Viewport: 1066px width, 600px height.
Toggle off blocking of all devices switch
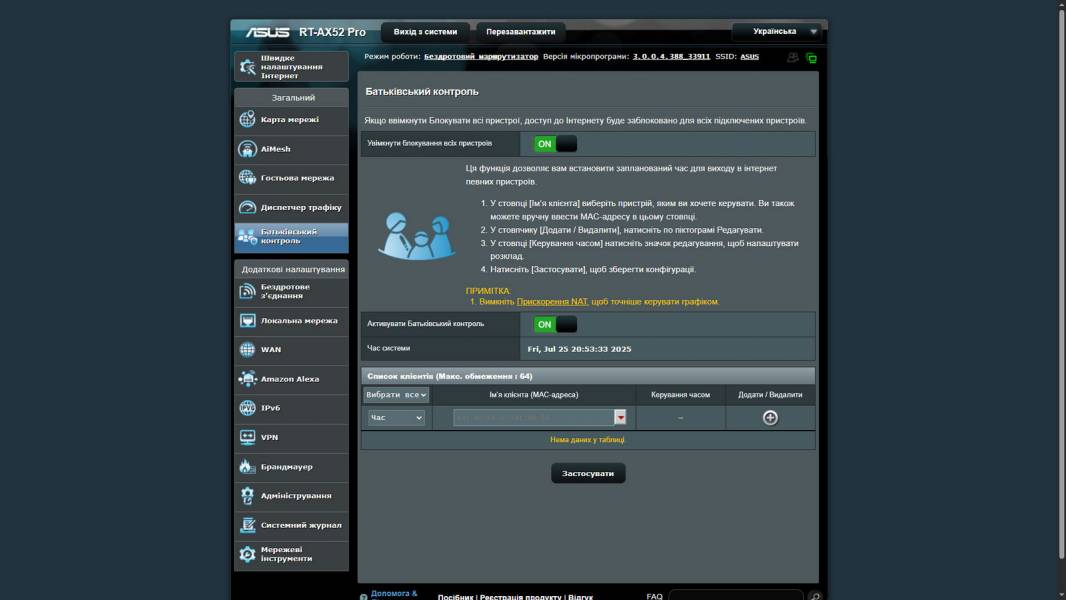(554, 144)
